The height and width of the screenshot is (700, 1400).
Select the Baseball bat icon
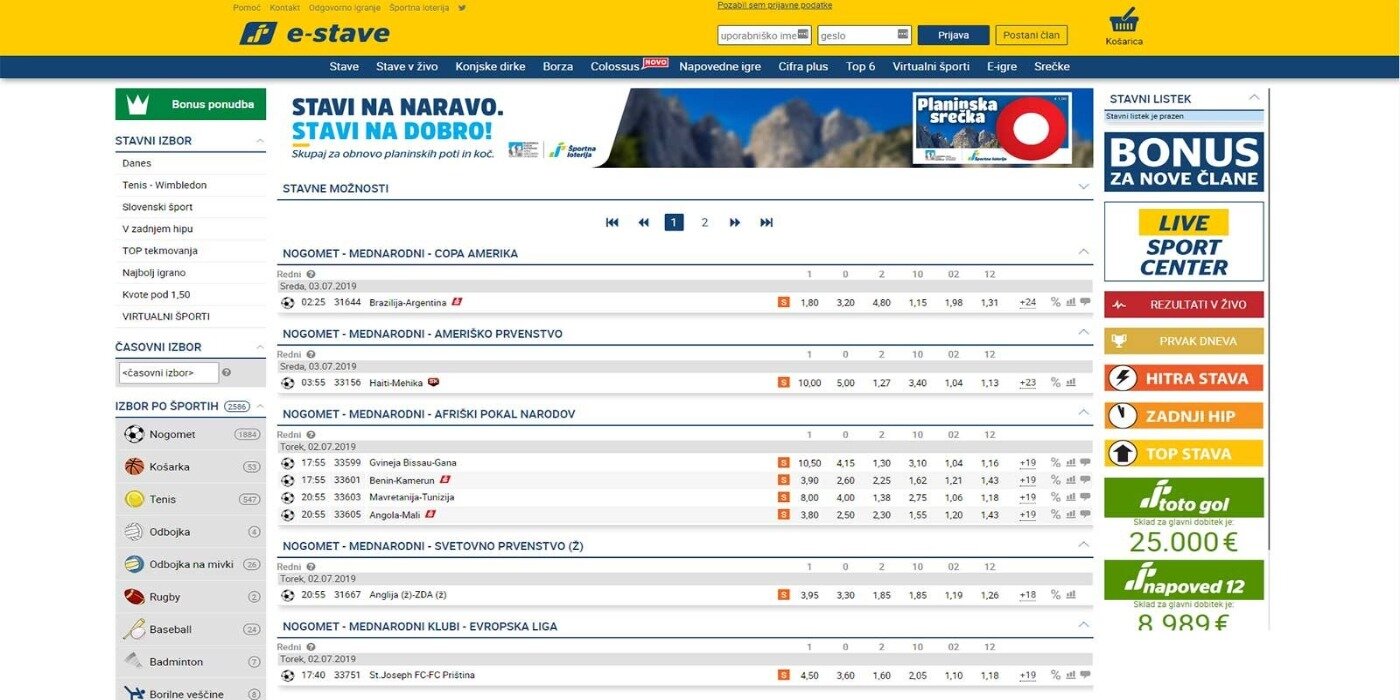click(x=134, y=629)
